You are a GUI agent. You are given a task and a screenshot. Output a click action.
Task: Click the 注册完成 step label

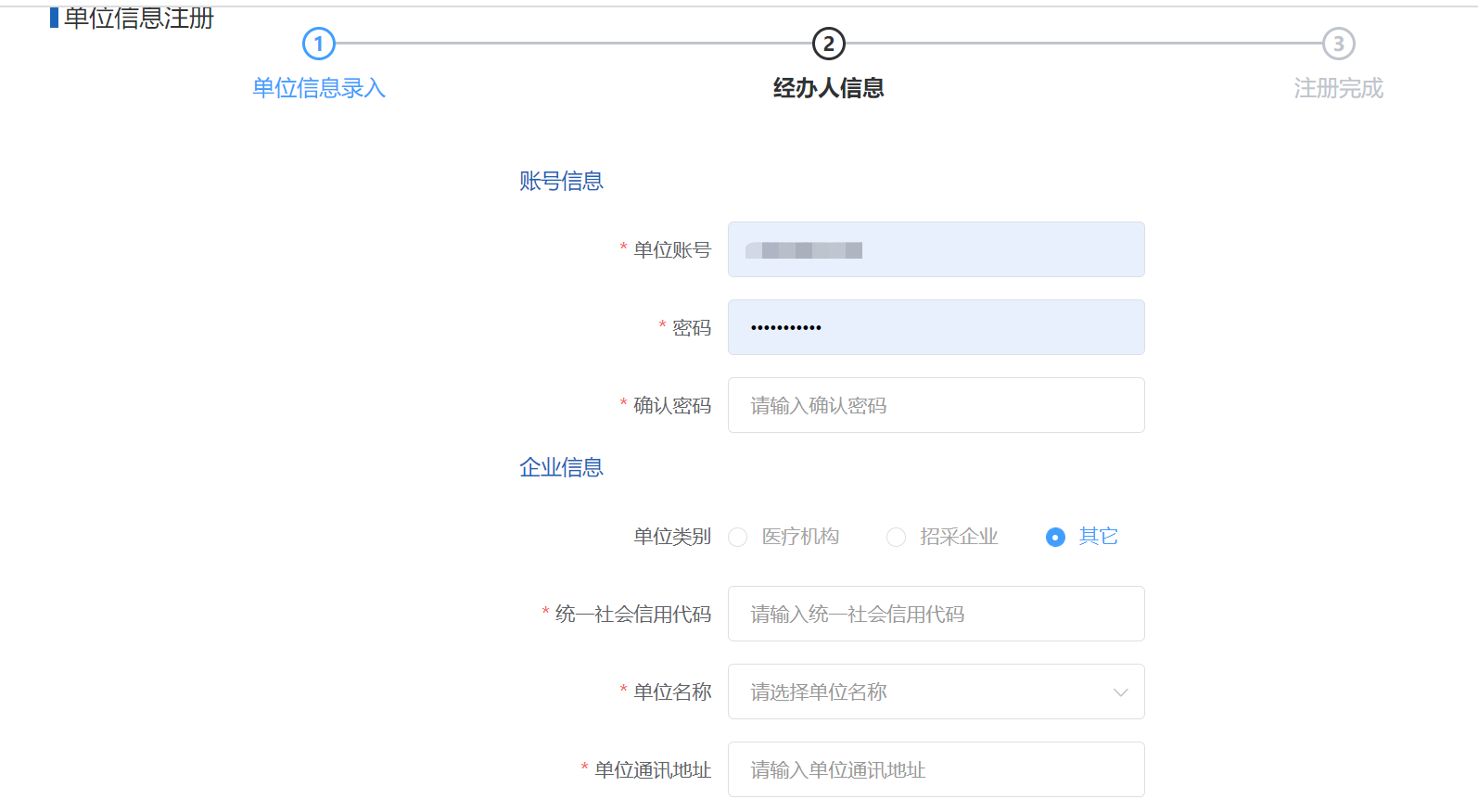click(1338, 88)
